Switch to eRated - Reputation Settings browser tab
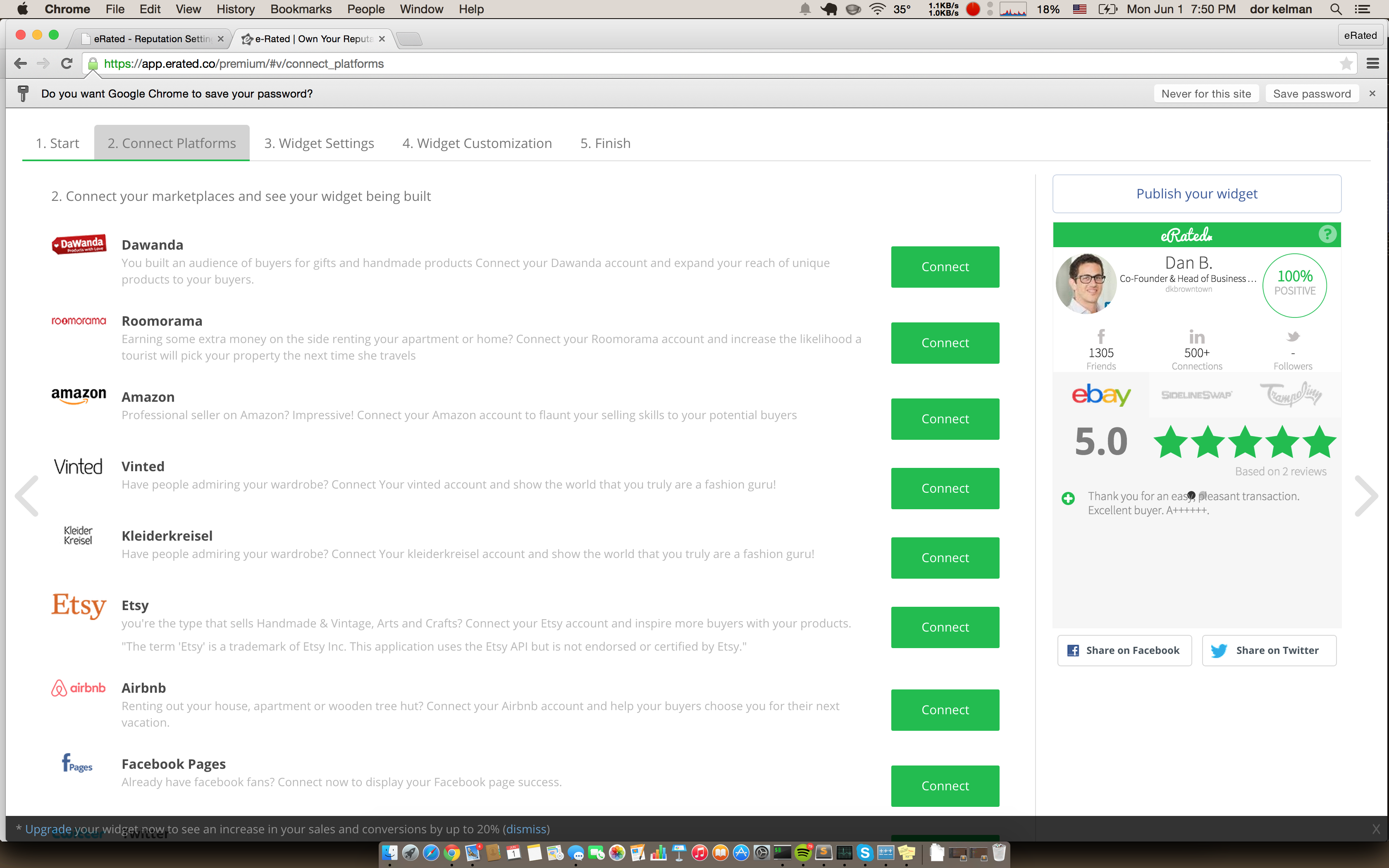 (x=150, y=38)
